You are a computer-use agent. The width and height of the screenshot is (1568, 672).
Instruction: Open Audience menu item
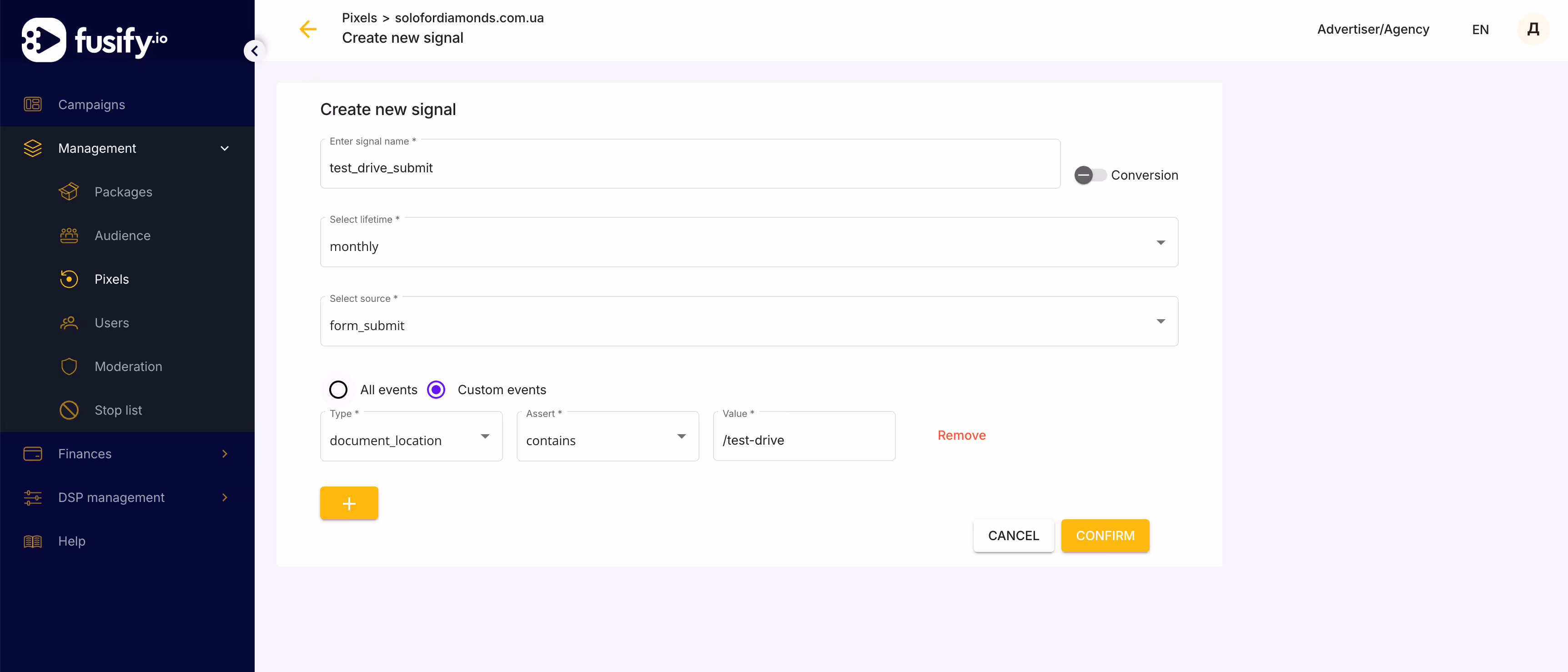tap(127, 236)
